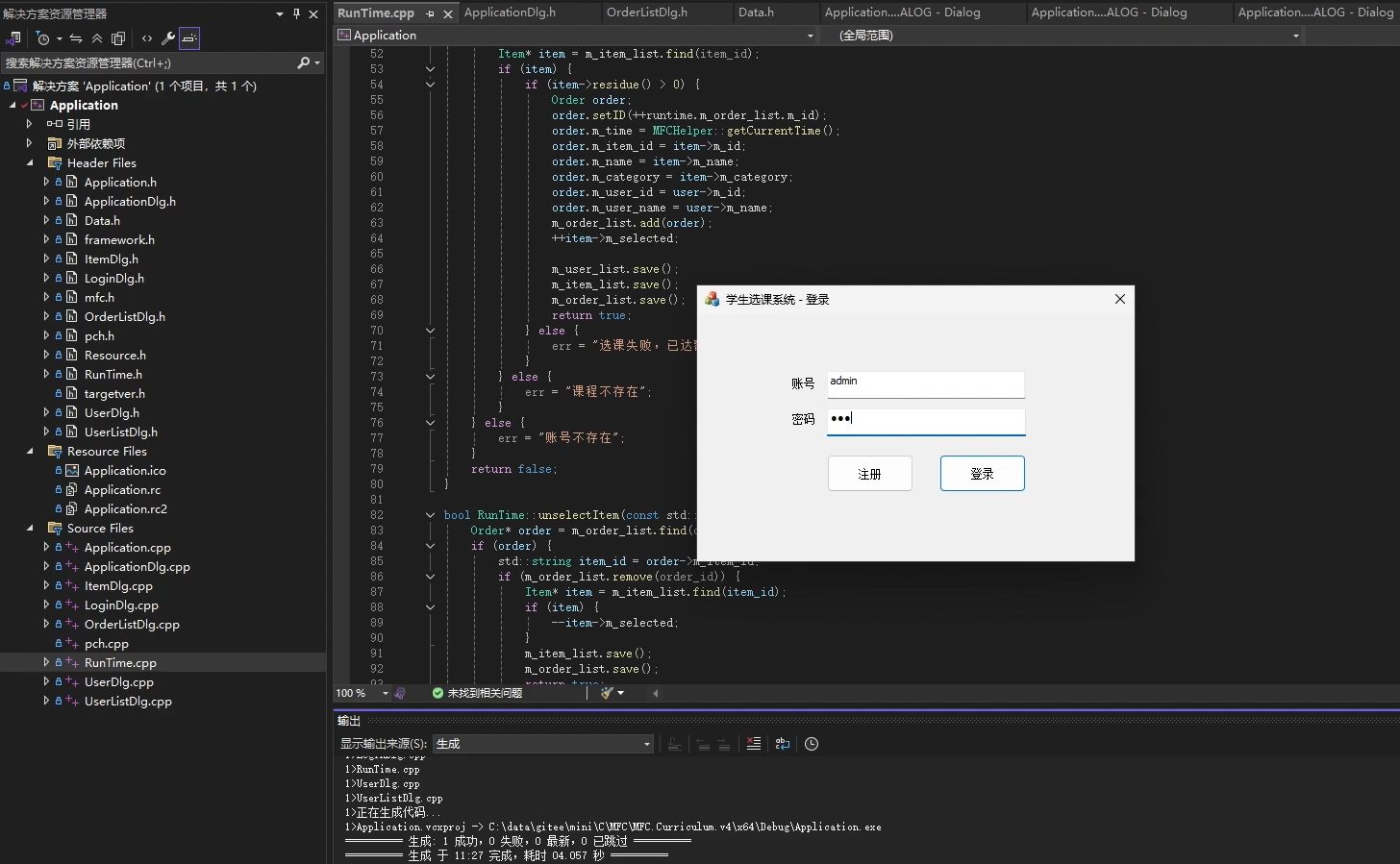This screenshot has height=864, width=1400.
Task: Toggle word wrap in output panel
Action: 783,744
